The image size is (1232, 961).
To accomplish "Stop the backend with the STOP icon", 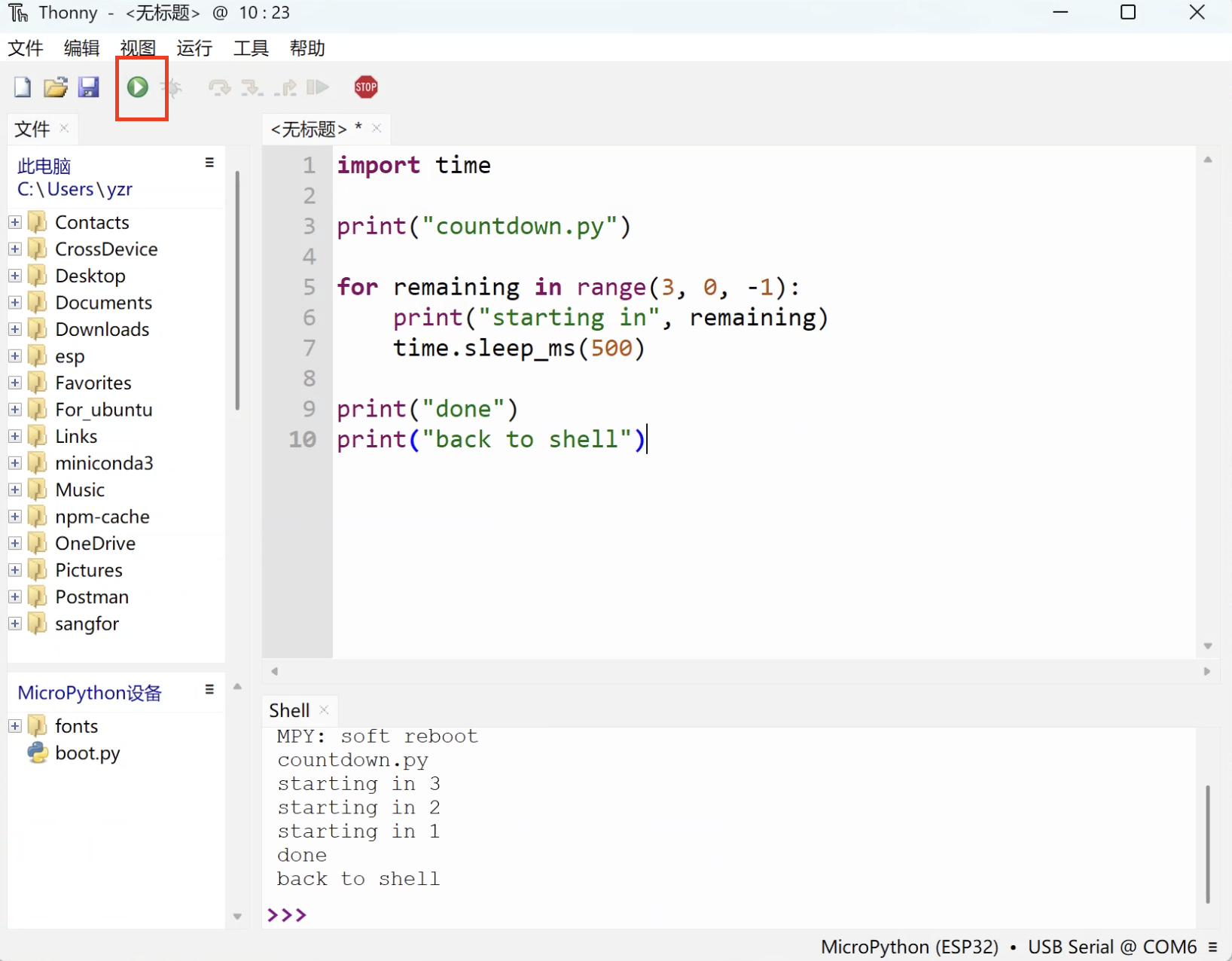I will point(366,87).
